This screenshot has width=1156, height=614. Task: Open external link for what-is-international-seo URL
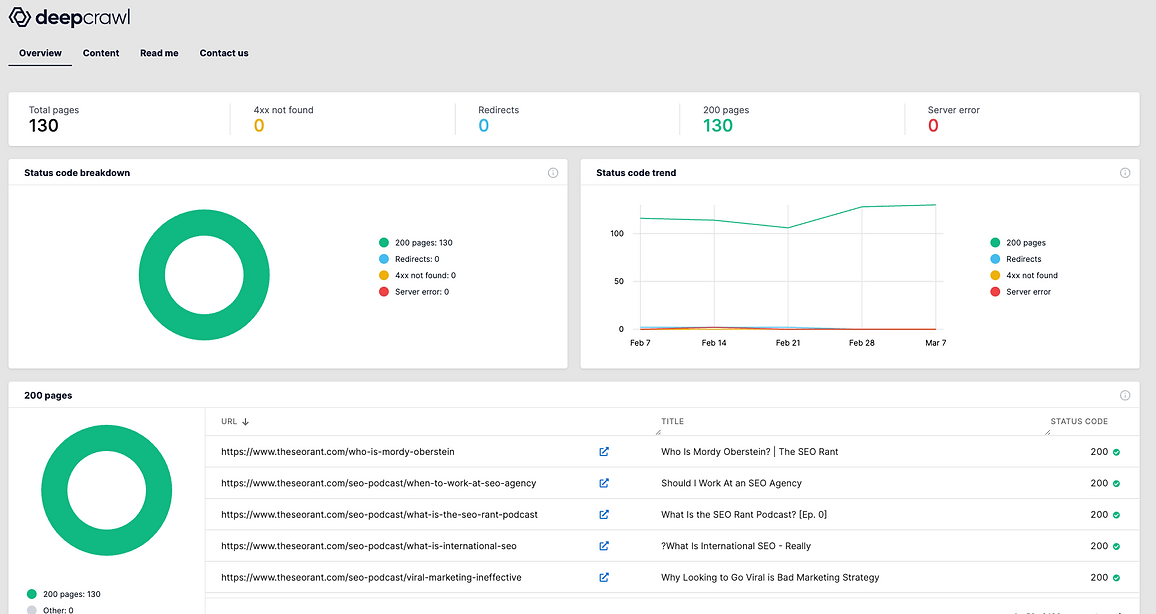(604, 546)
